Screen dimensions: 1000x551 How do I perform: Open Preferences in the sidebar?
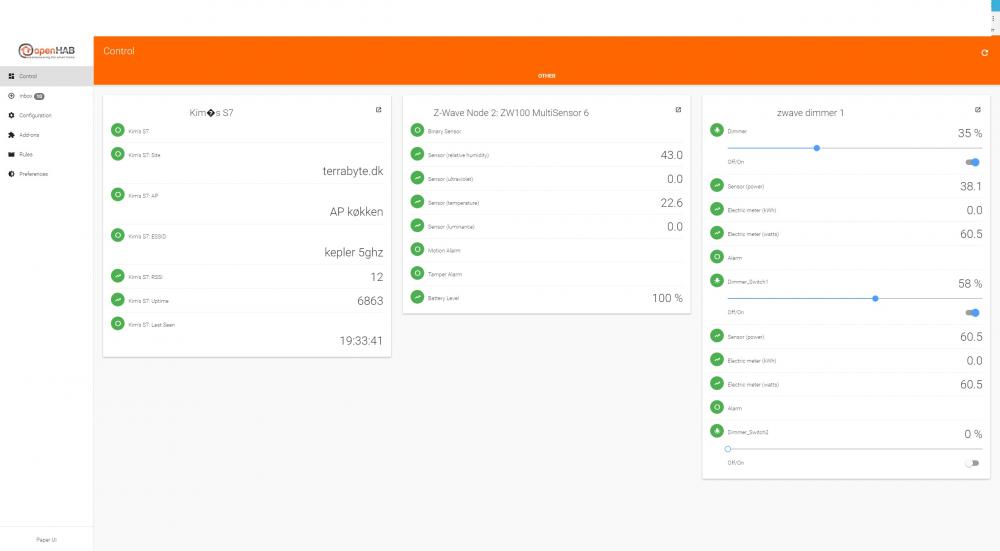[x=32, y=174]
